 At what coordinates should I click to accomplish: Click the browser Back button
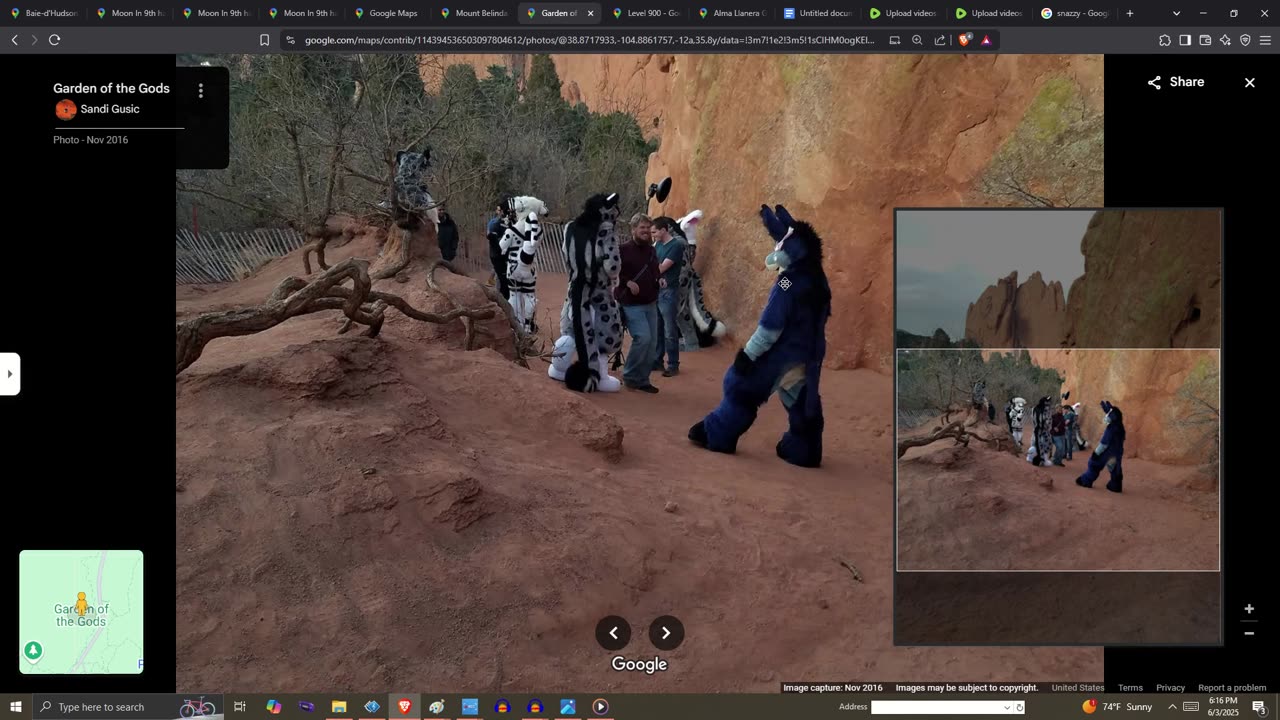[14, 40]
